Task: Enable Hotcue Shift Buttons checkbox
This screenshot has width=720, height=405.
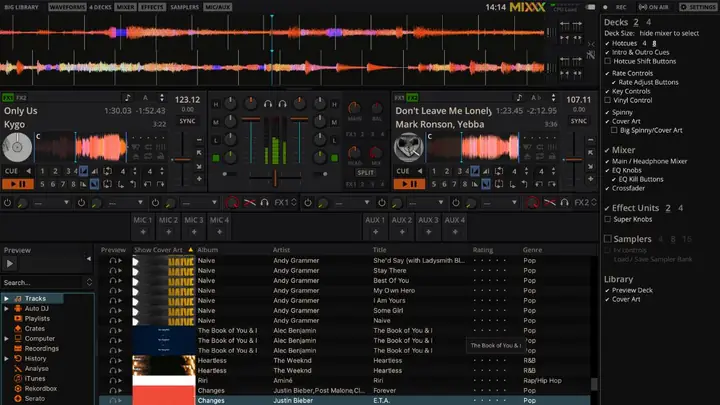Action: point(608,61)
